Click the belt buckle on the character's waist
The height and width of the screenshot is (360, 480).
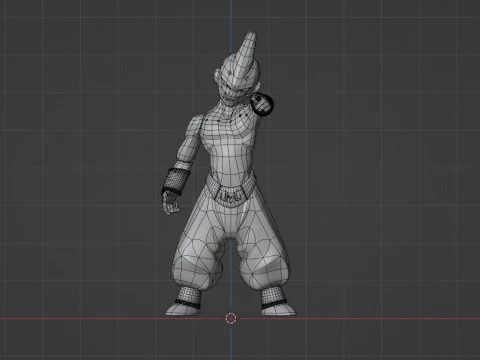click(231, 196)
